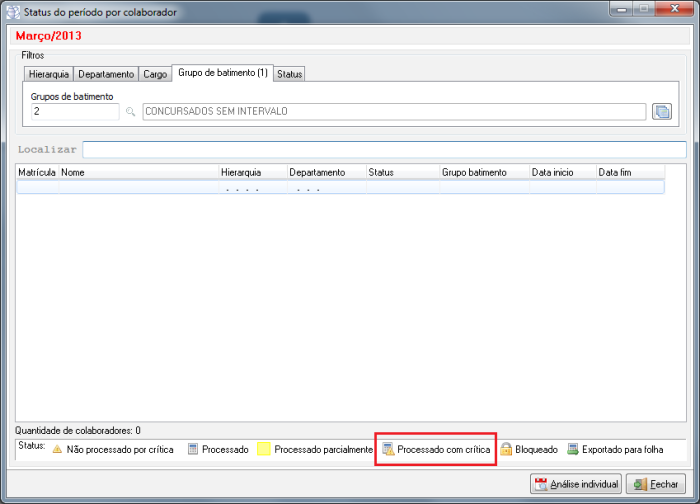Click the 'Exportado para folha' icon
This screenshot has height=504, width=700.
[573, 450]
